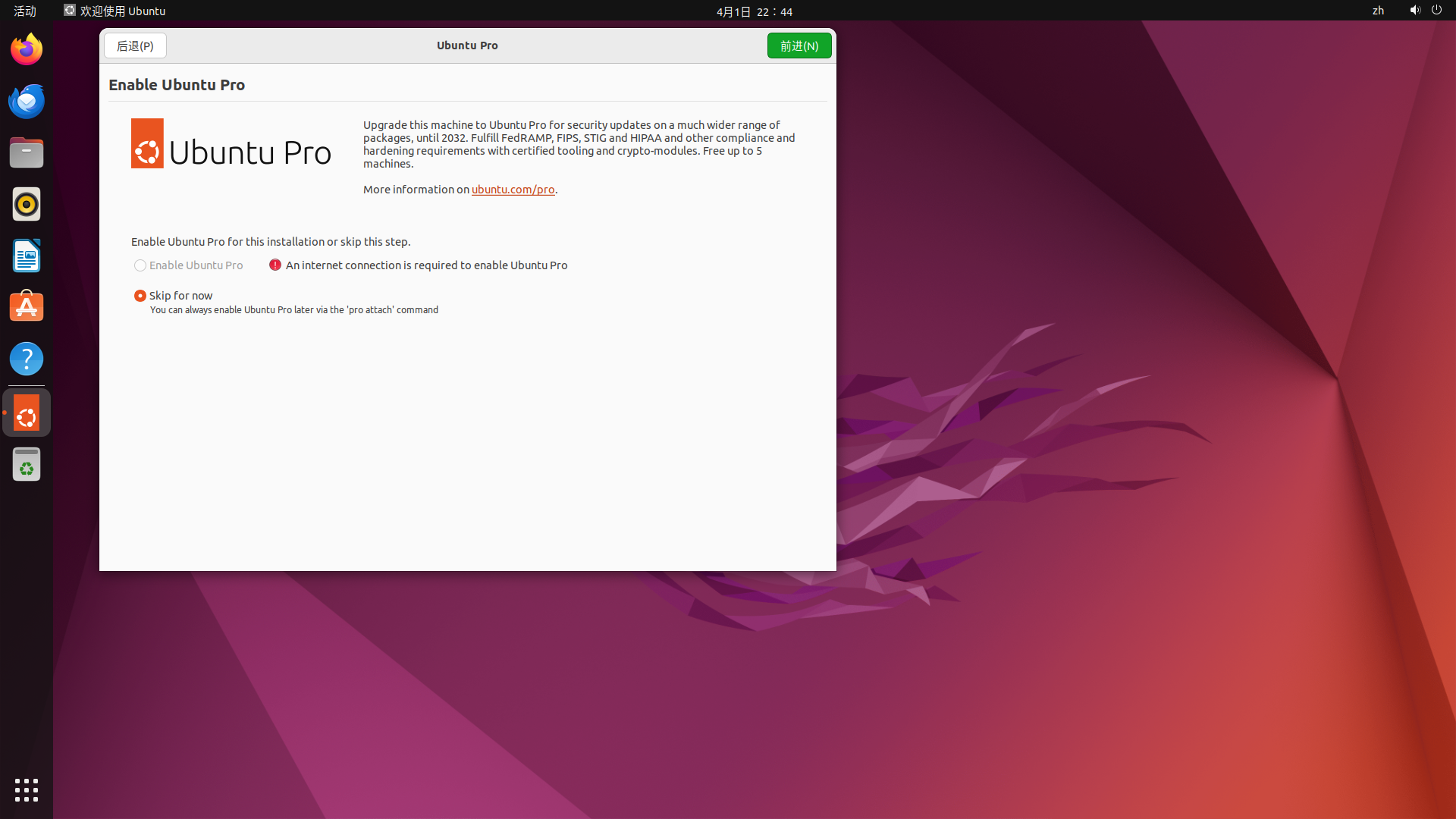This screenshot has height=819, width=1456.
Task: Open the zh input language menu
Action: point(1378,11)
